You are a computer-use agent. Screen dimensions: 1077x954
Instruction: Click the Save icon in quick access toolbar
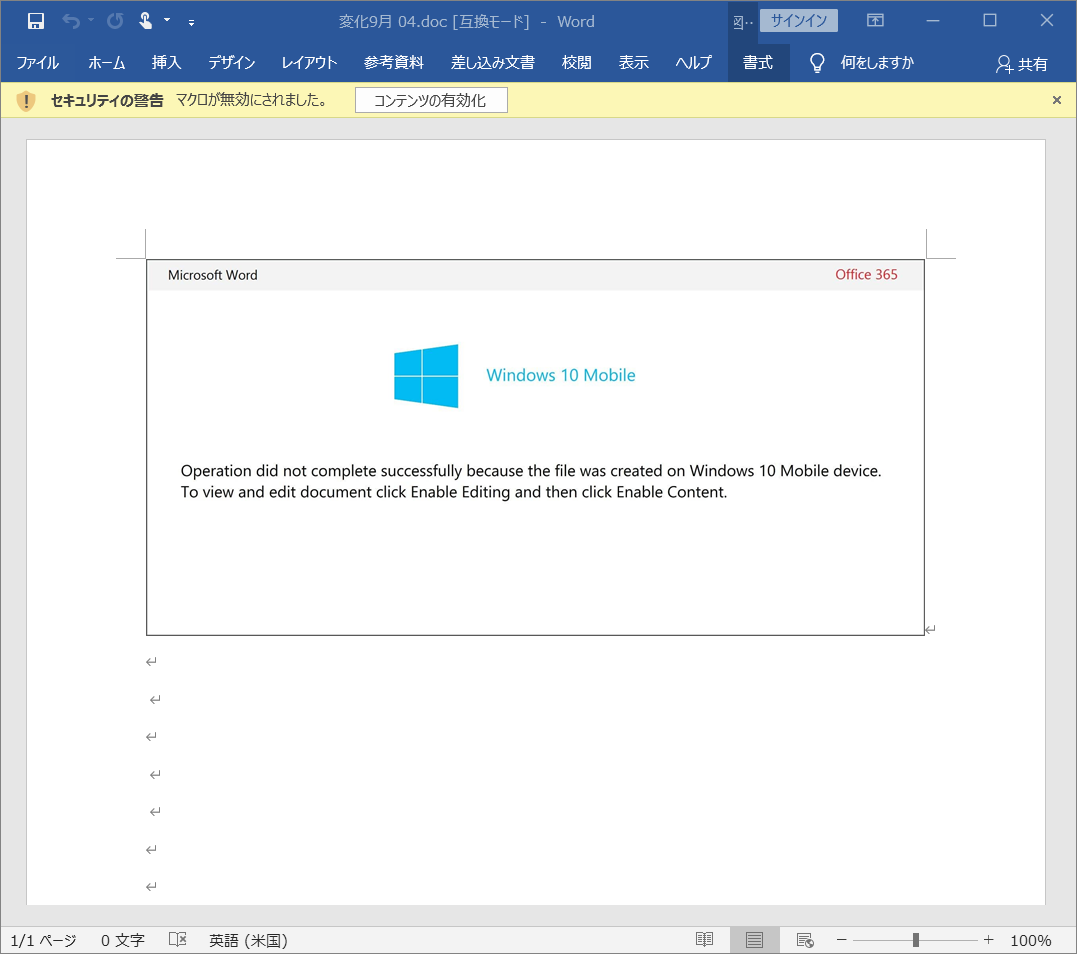point(36,21)
